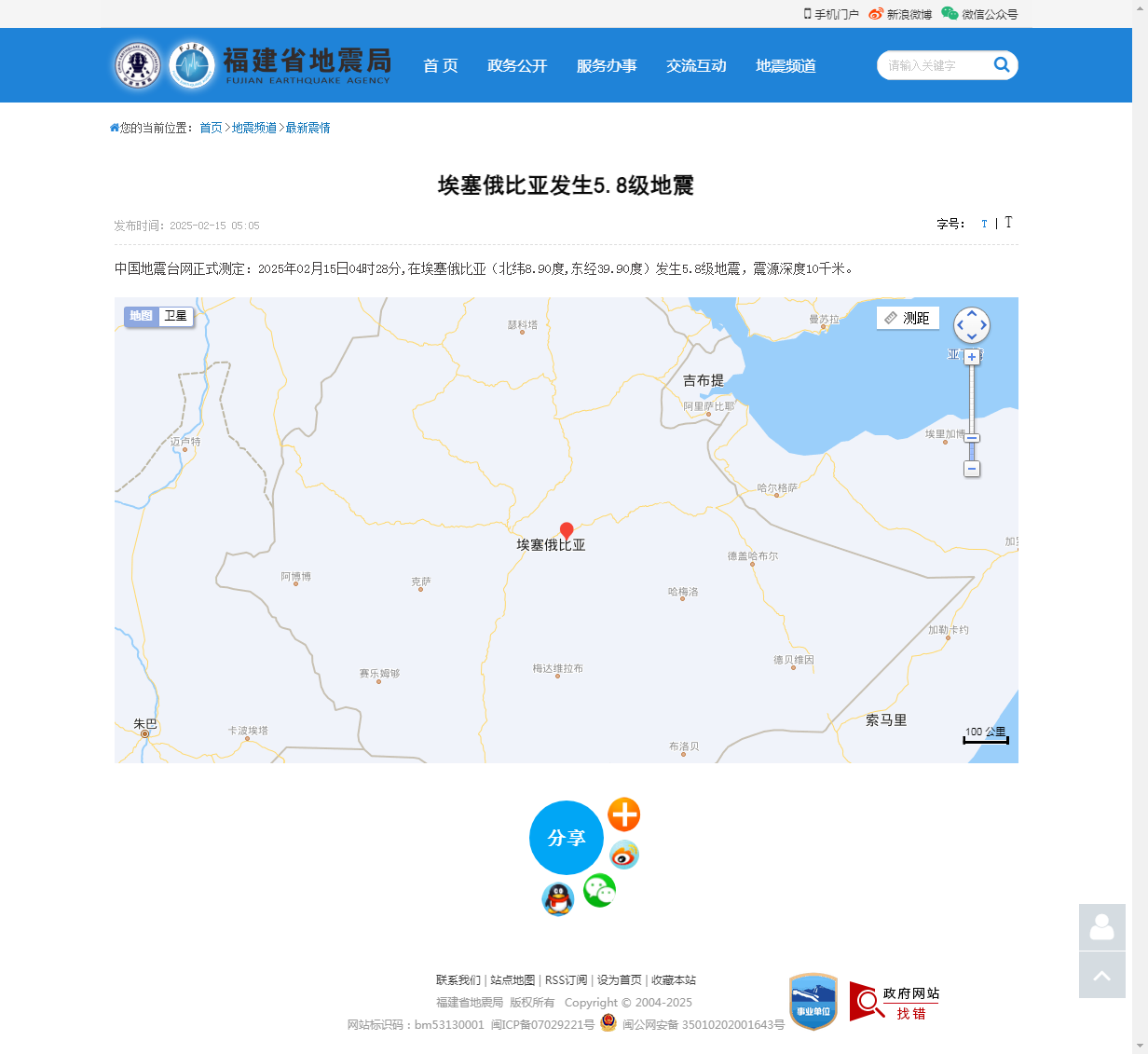
Task: Open more share options with the plus icon
Action: (623, 814)
